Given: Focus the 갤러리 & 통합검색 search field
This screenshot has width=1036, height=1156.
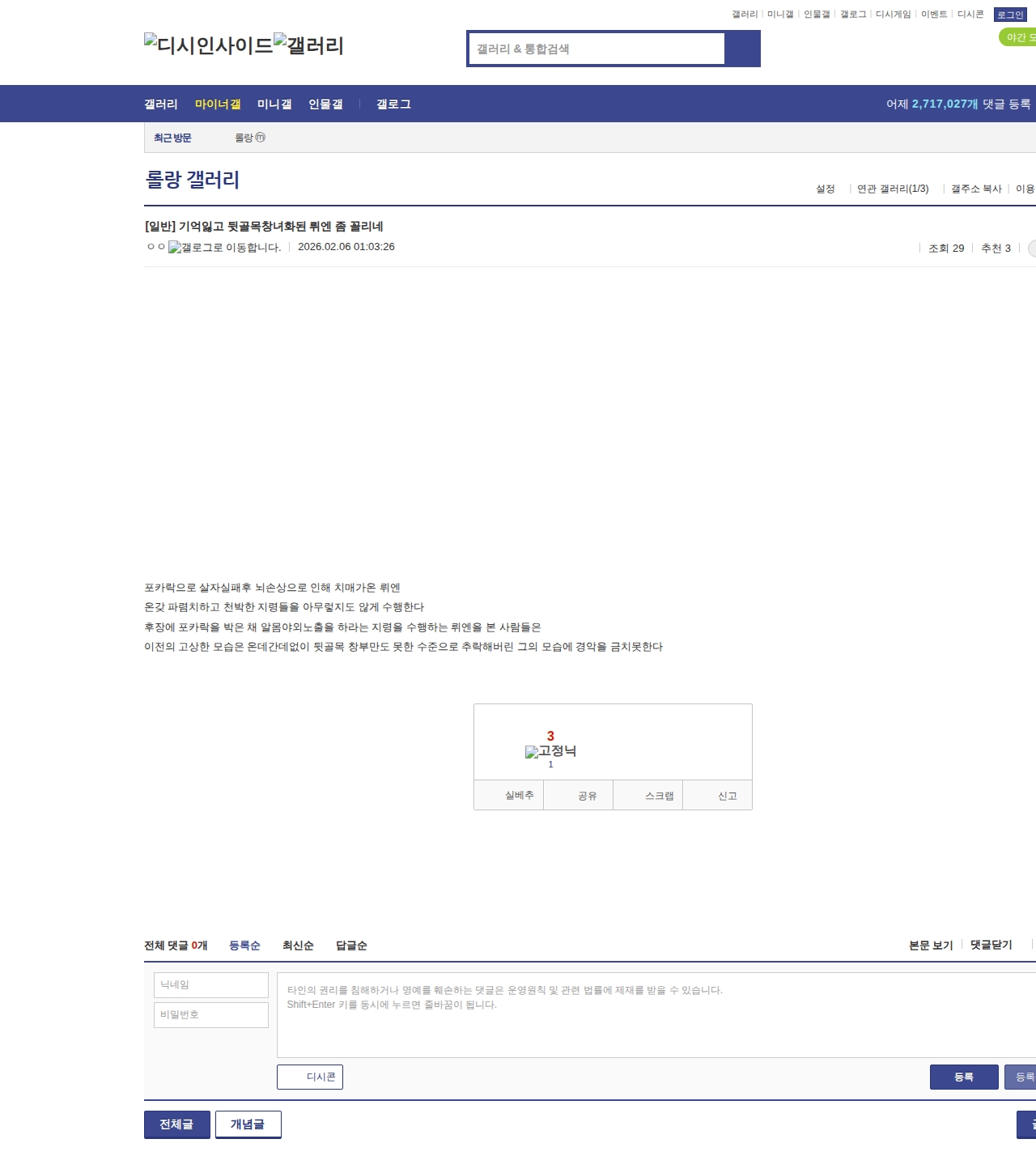Looking at the screenshot, I should click(x=597, y=49).
